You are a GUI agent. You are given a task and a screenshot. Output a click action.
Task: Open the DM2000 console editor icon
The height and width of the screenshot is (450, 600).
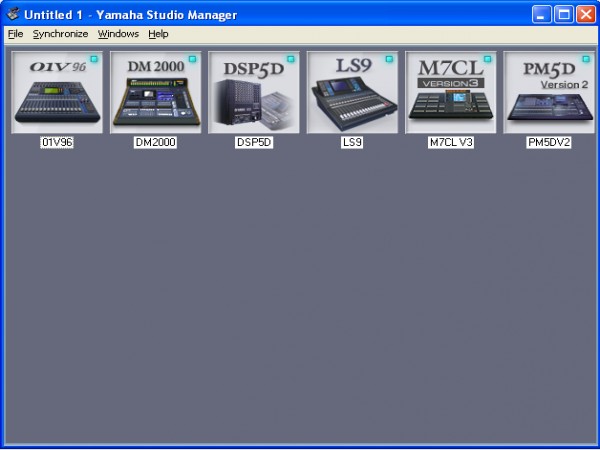(x=155, y=93)
